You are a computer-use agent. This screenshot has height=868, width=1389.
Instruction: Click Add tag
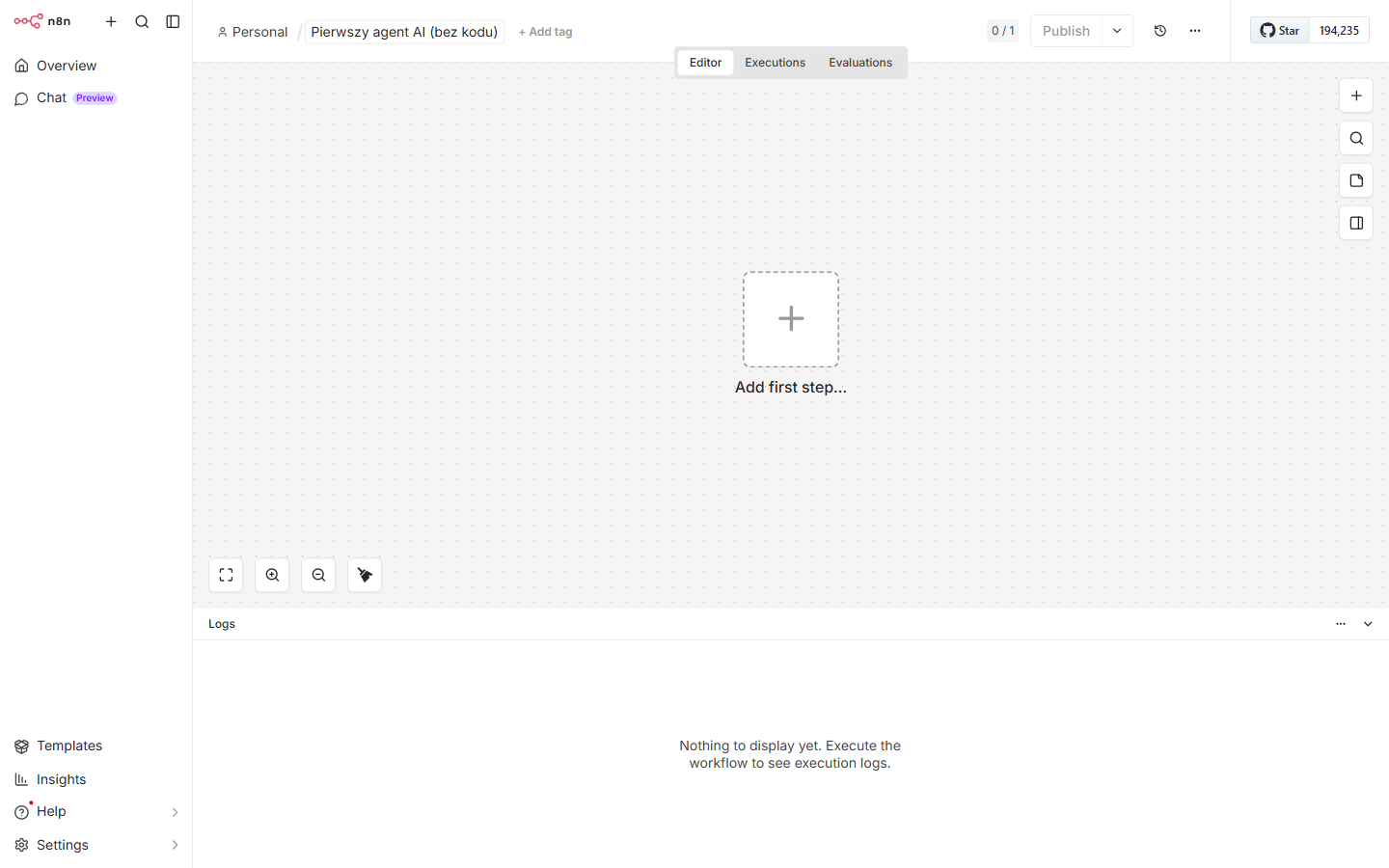[x=545, y=32]
